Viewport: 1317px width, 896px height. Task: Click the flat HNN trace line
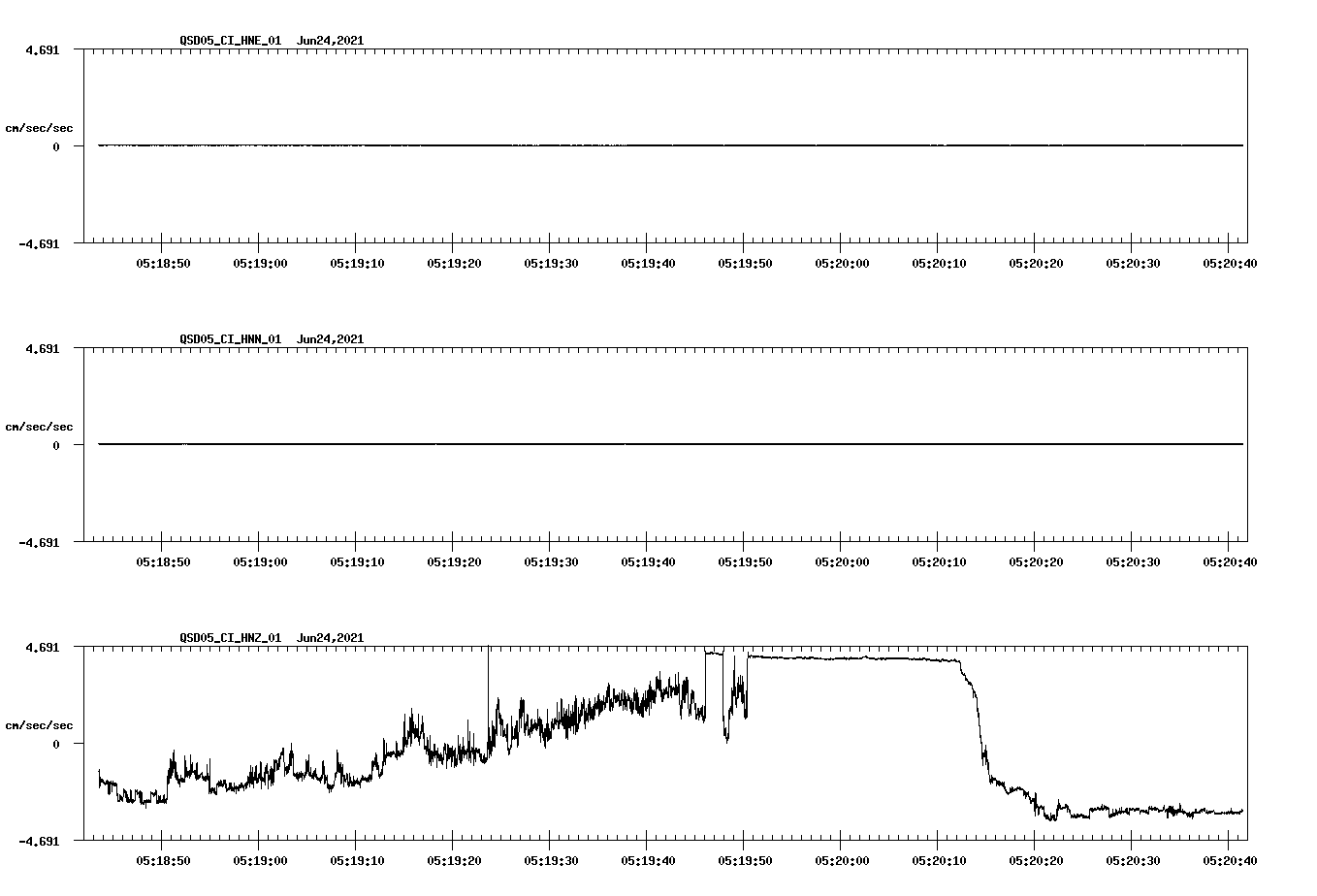[670, 444]
